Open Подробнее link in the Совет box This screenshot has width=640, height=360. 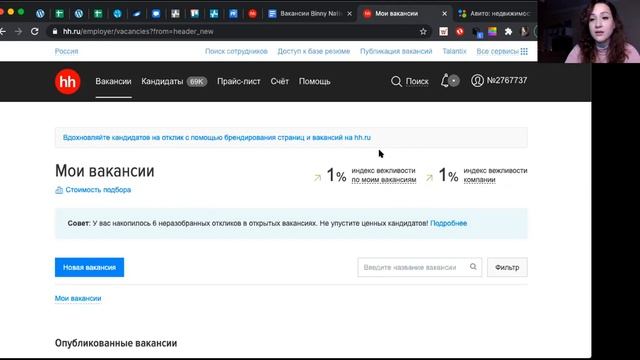tap(449, 223)
